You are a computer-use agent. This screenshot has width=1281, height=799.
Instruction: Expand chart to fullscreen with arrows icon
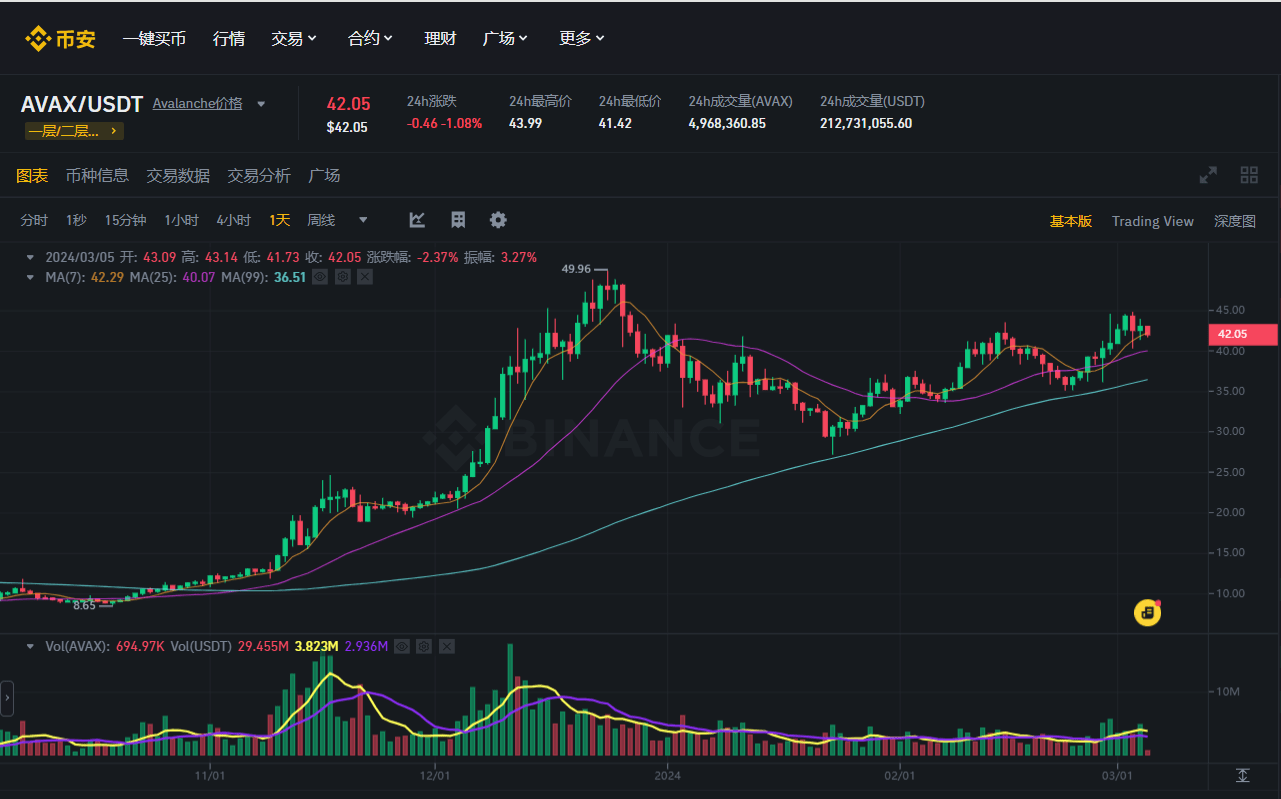[x=1208, y=175]
